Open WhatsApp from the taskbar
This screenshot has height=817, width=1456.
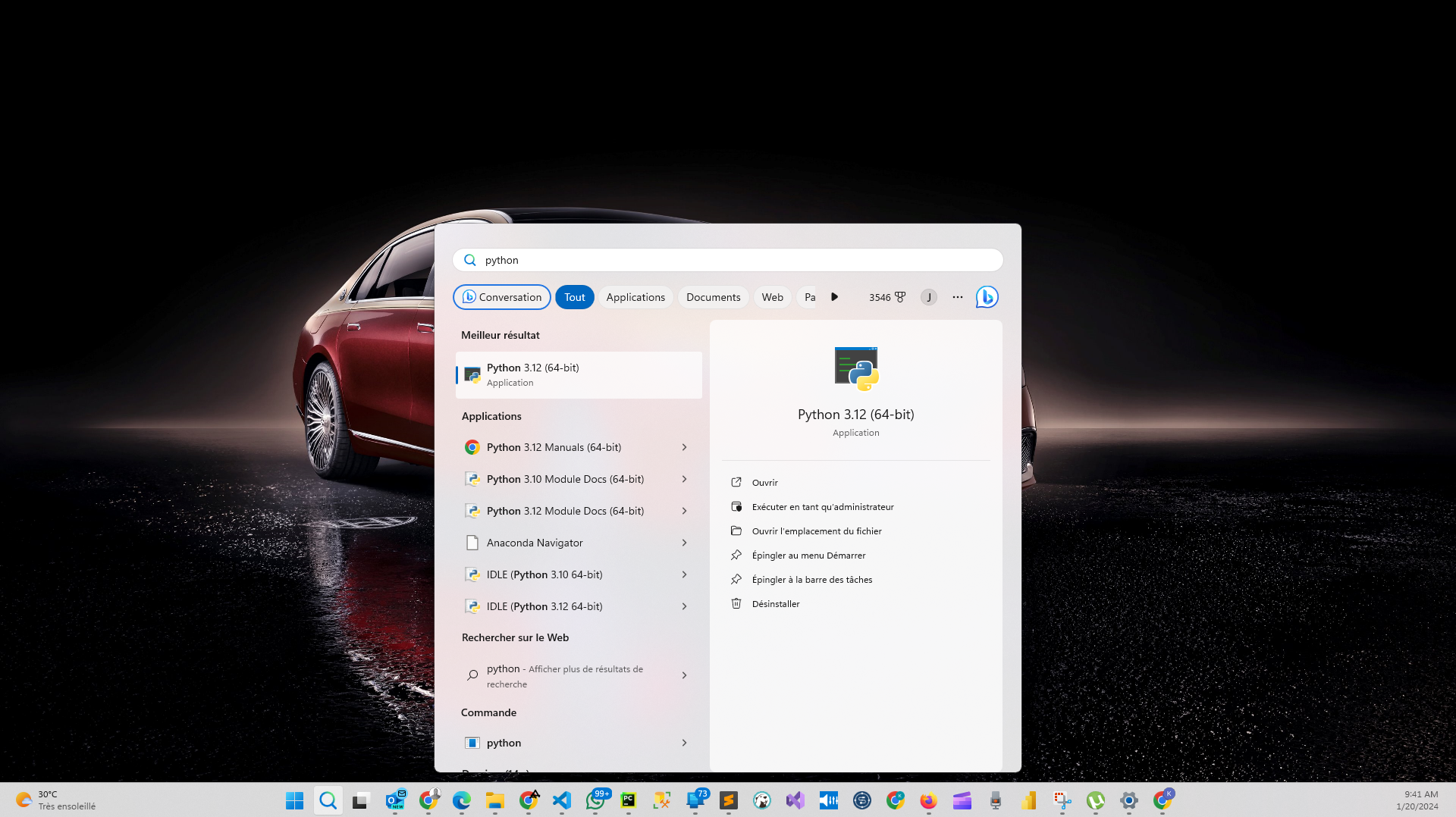pyautogui.click(x=596, y=800)
